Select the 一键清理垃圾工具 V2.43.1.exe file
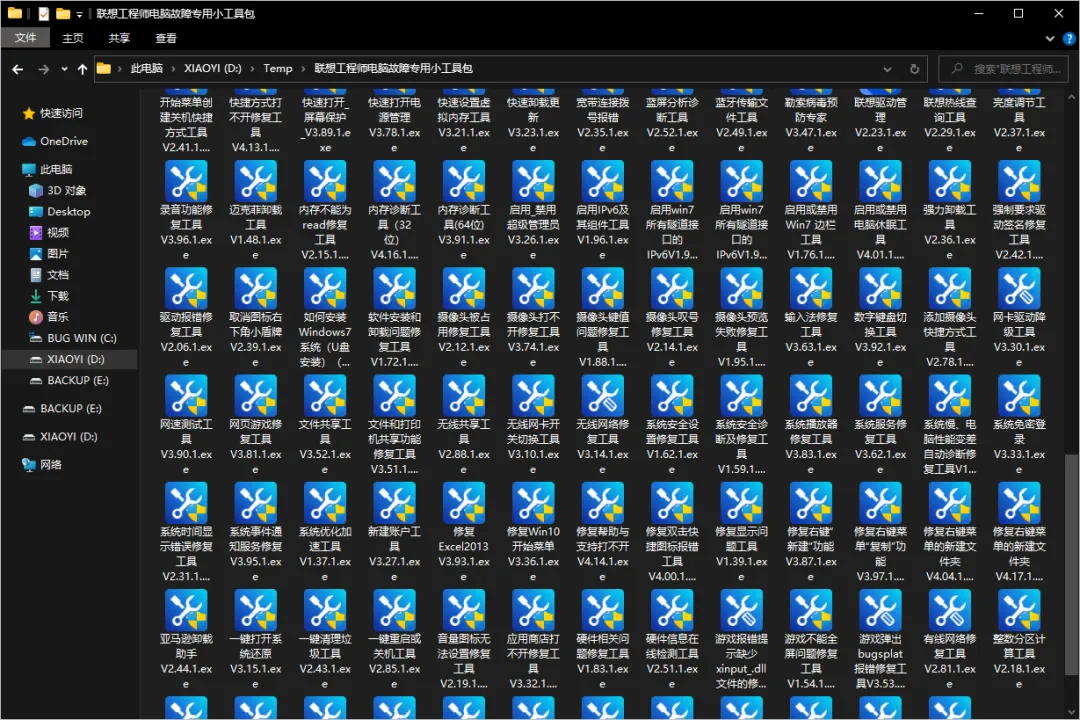Screen dimensions: 1080x720 tap(325, 640)
